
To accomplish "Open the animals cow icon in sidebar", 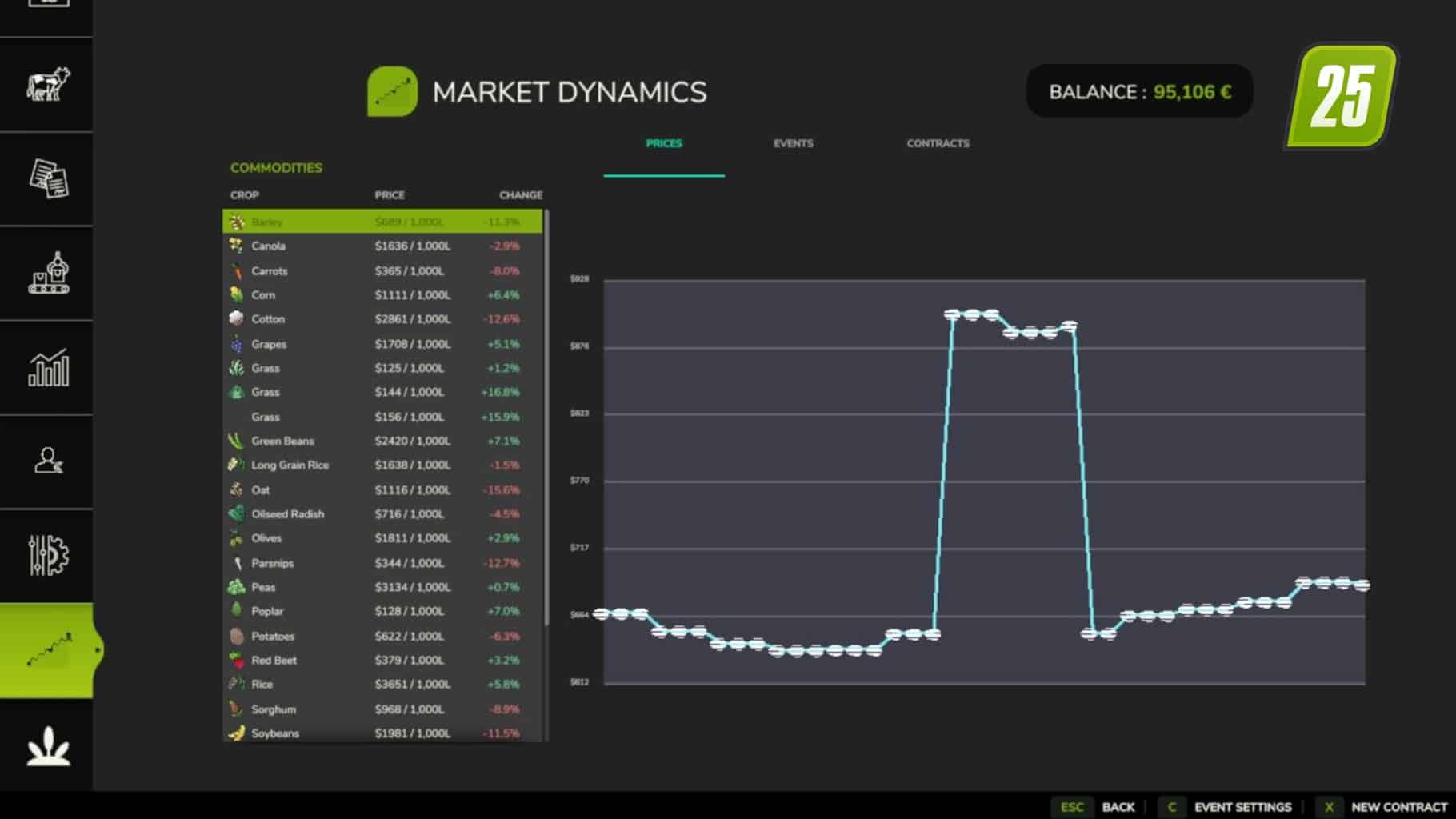I will [x=48, y=84].
